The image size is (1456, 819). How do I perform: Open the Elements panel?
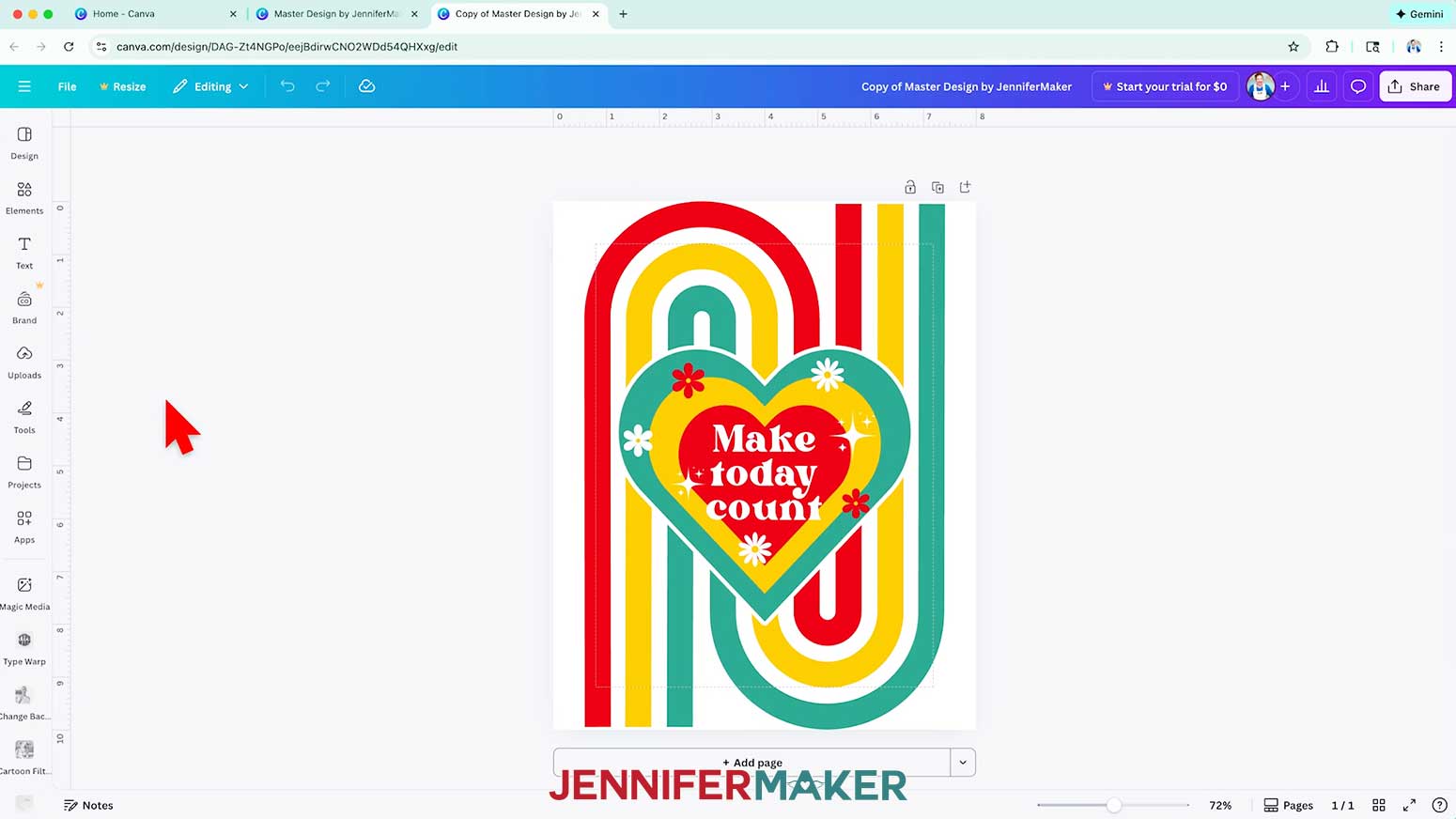[24, 198]
